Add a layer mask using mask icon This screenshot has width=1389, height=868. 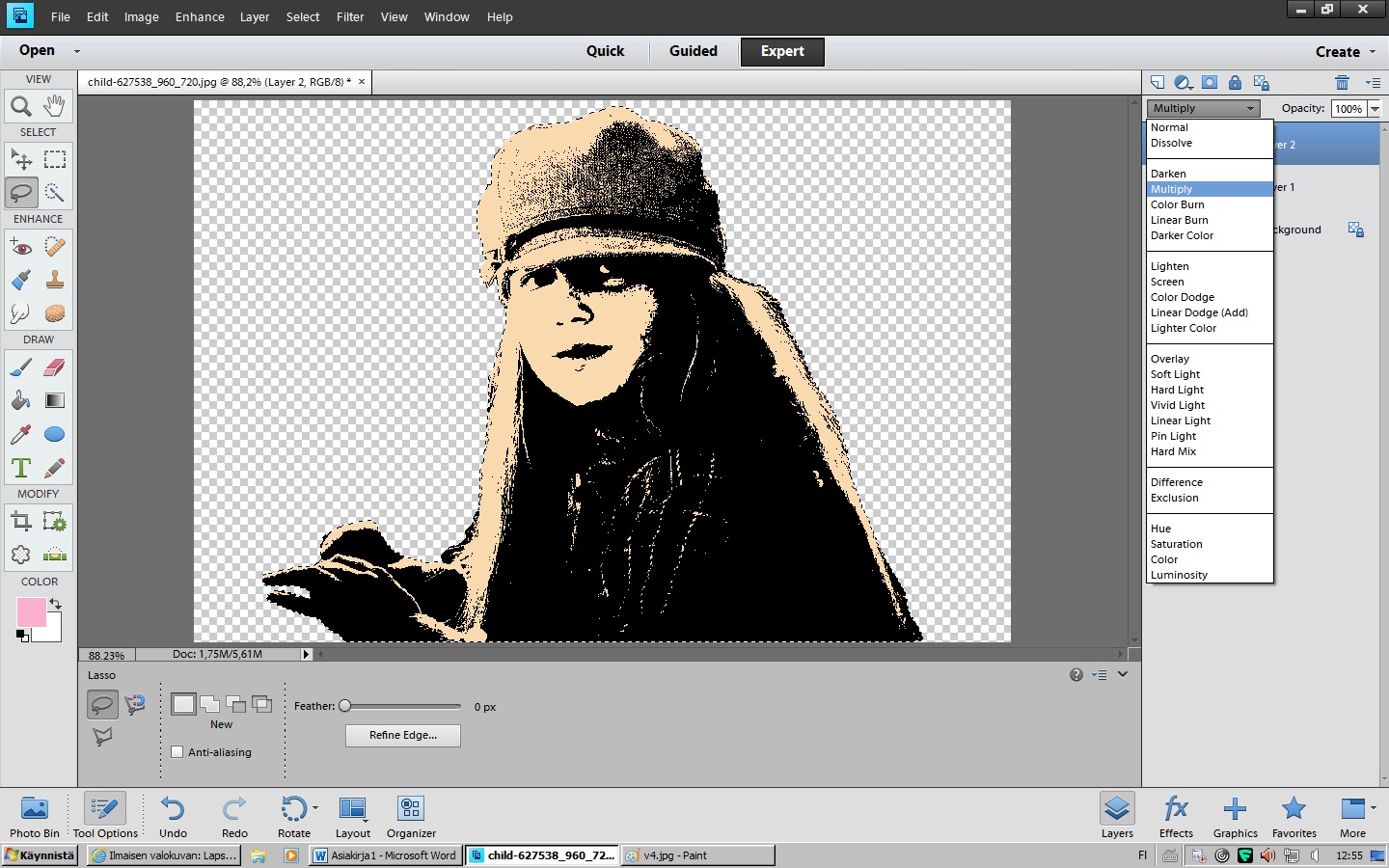(1210, 82)
